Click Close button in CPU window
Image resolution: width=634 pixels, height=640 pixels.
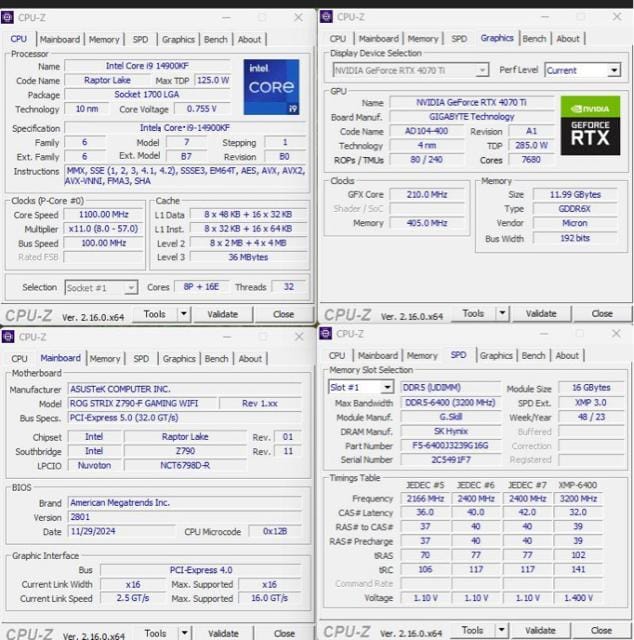[x=283, y=314]
